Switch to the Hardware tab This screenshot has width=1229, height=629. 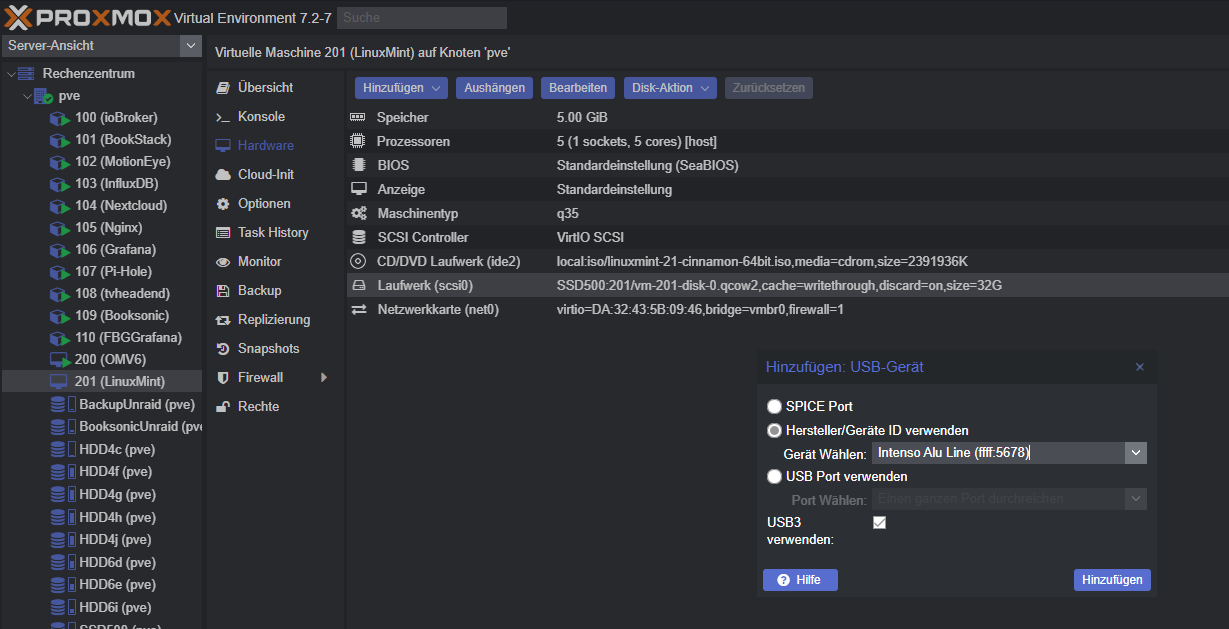tap(265, 146)
